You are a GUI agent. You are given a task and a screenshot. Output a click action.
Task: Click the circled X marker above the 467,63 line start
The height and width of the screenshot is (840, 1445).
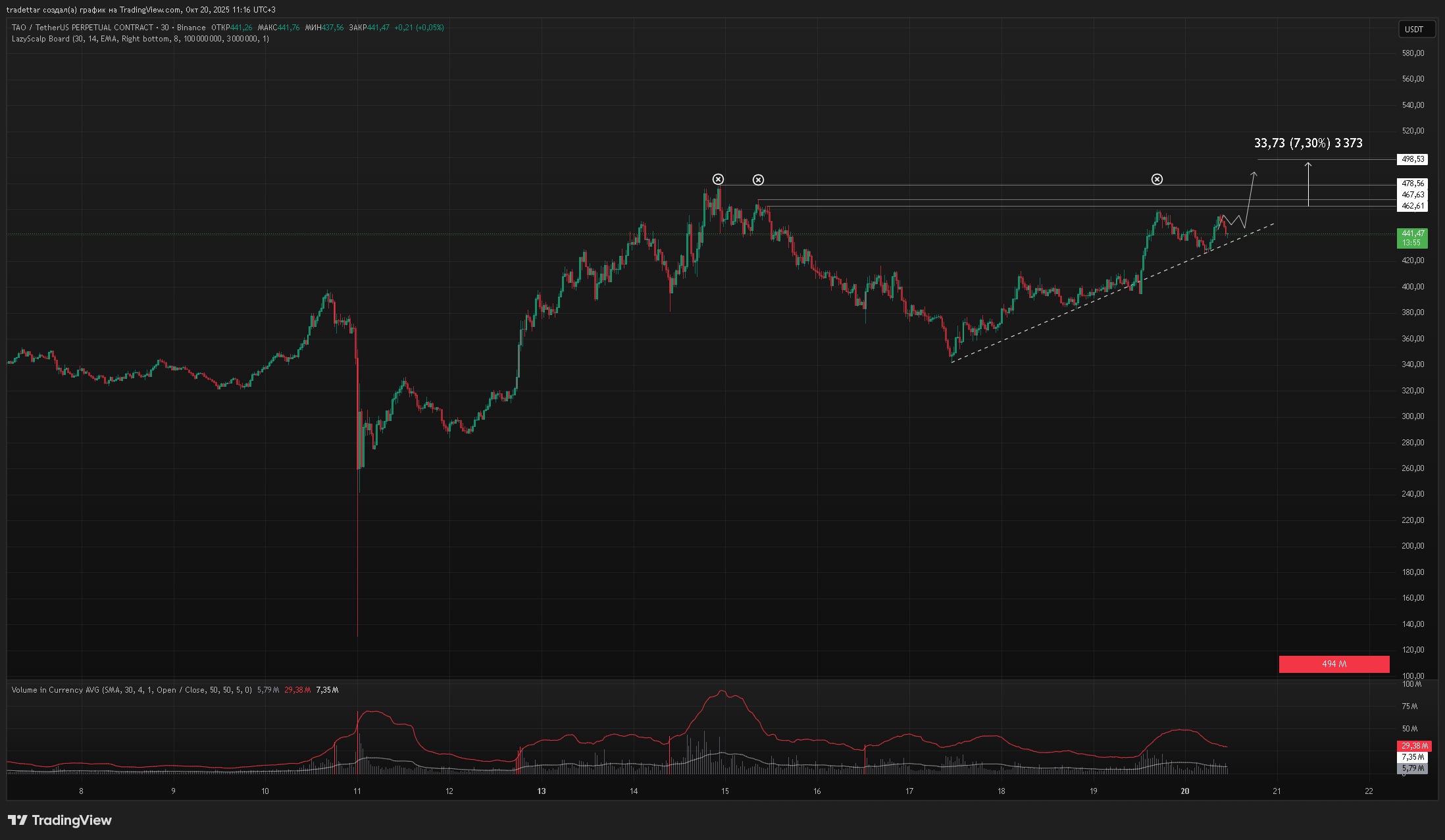coord(758,180)
